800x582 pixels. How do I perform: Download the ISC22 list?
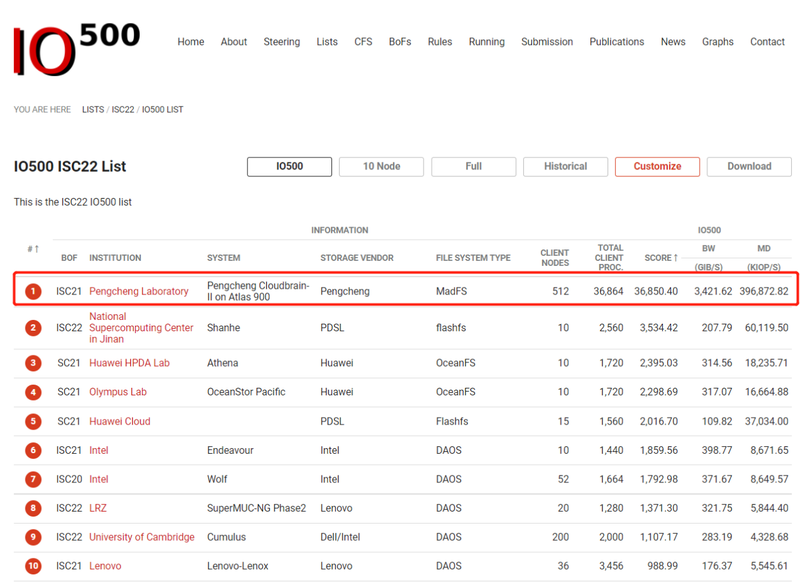click(748, 166)
